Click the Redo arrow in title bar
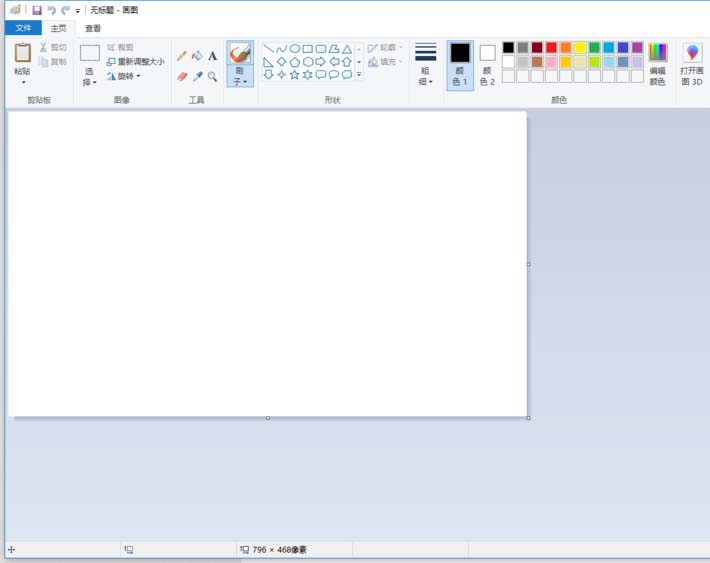The height and width of the screenshot is (563, 710). (x=66, y=10)
